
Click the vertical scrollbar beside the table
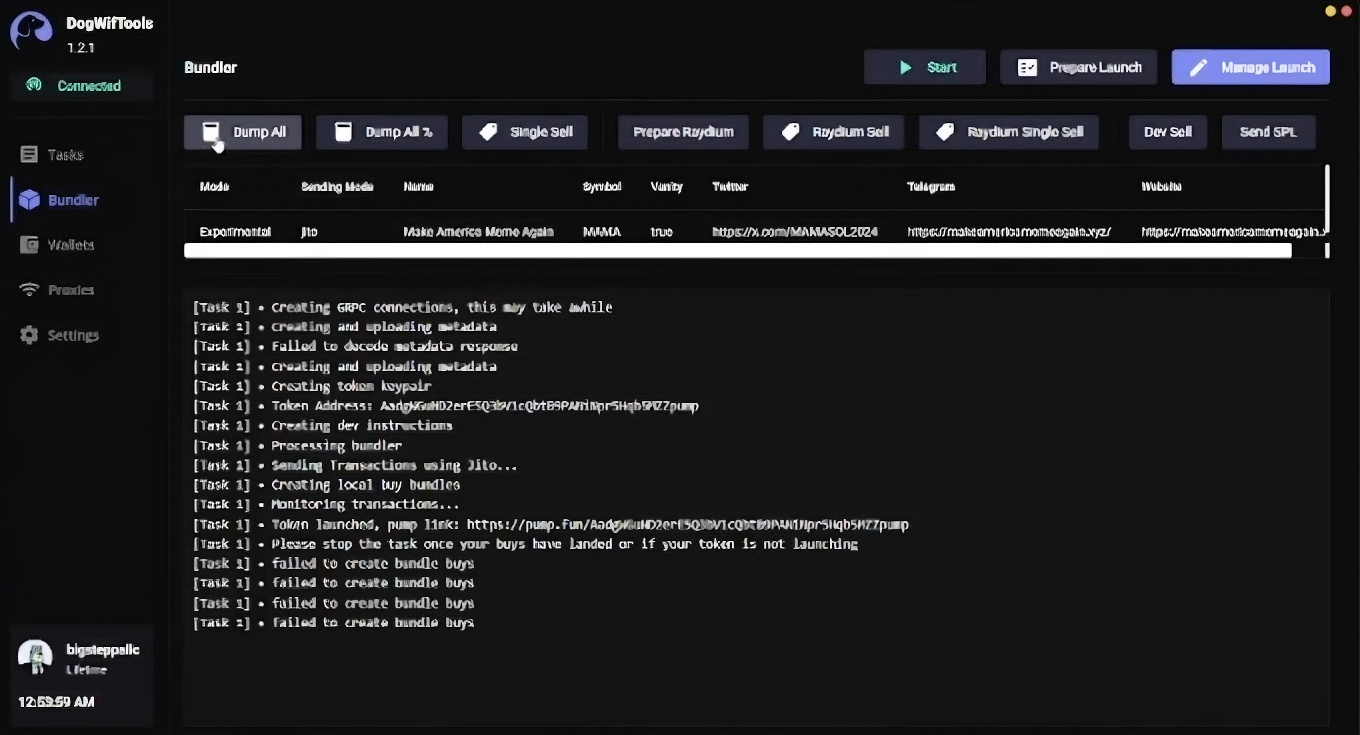(1327, 198)
